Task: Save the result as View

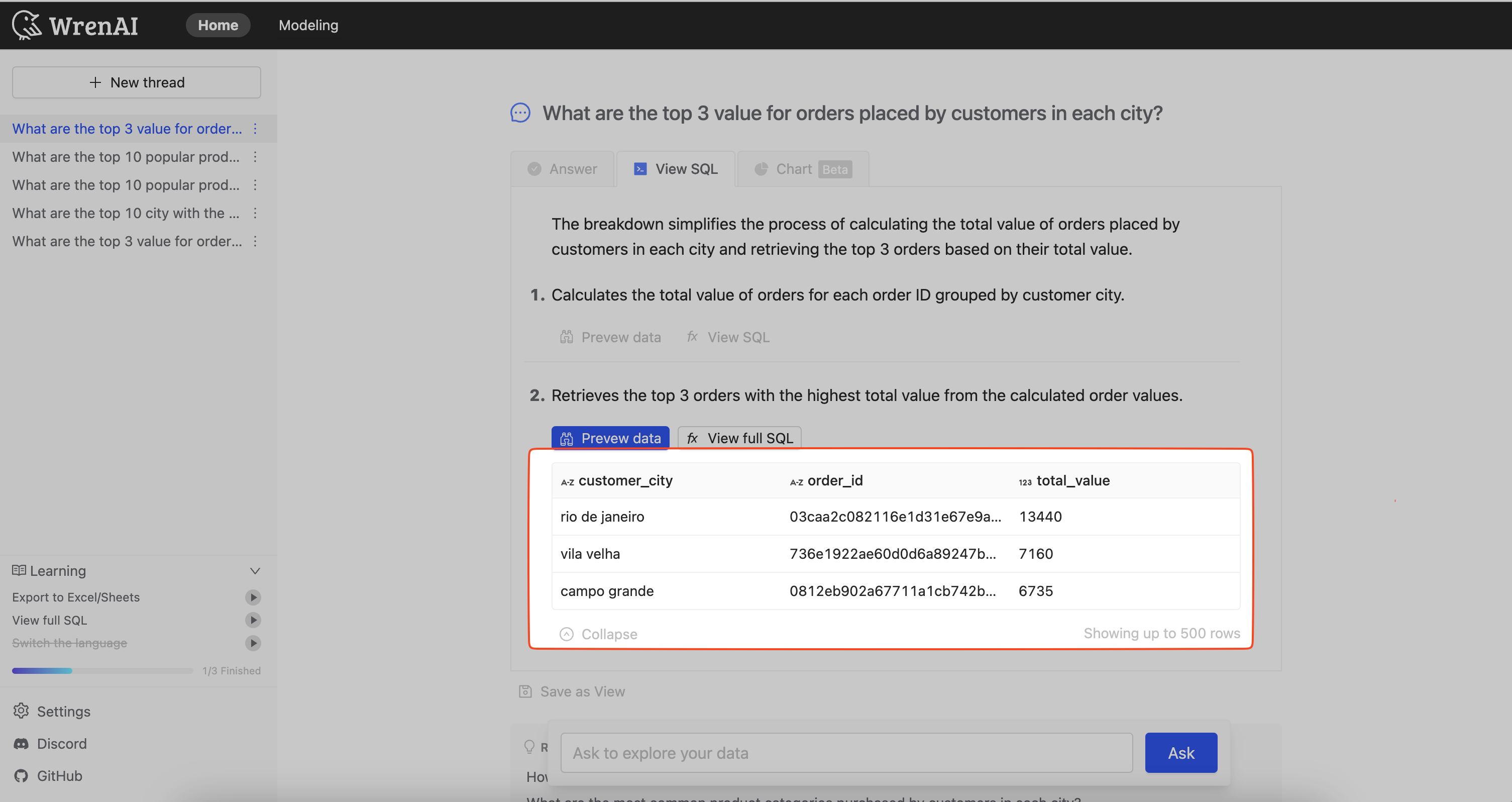Action: (x=572, y=691)
